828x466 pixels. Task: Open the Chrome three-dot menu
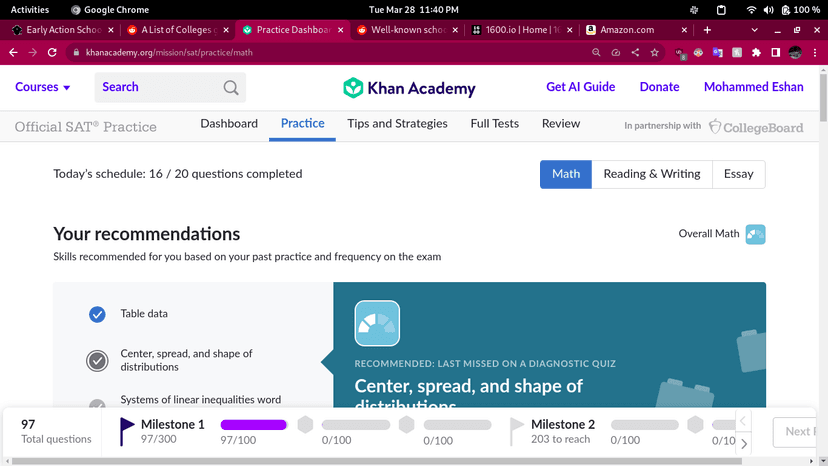tap(816, 52)
